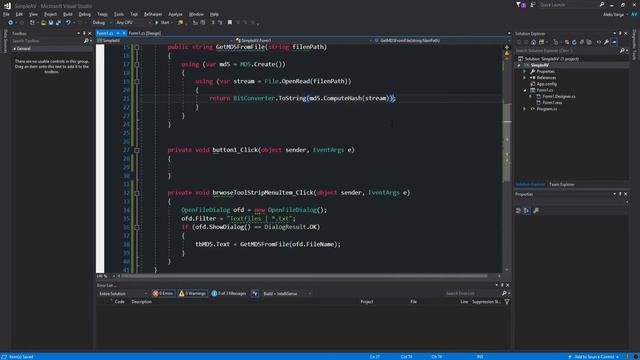
Task: Click Collapse All icon in Solution Explorer toolbar
Action: click(x=582, y=42)
